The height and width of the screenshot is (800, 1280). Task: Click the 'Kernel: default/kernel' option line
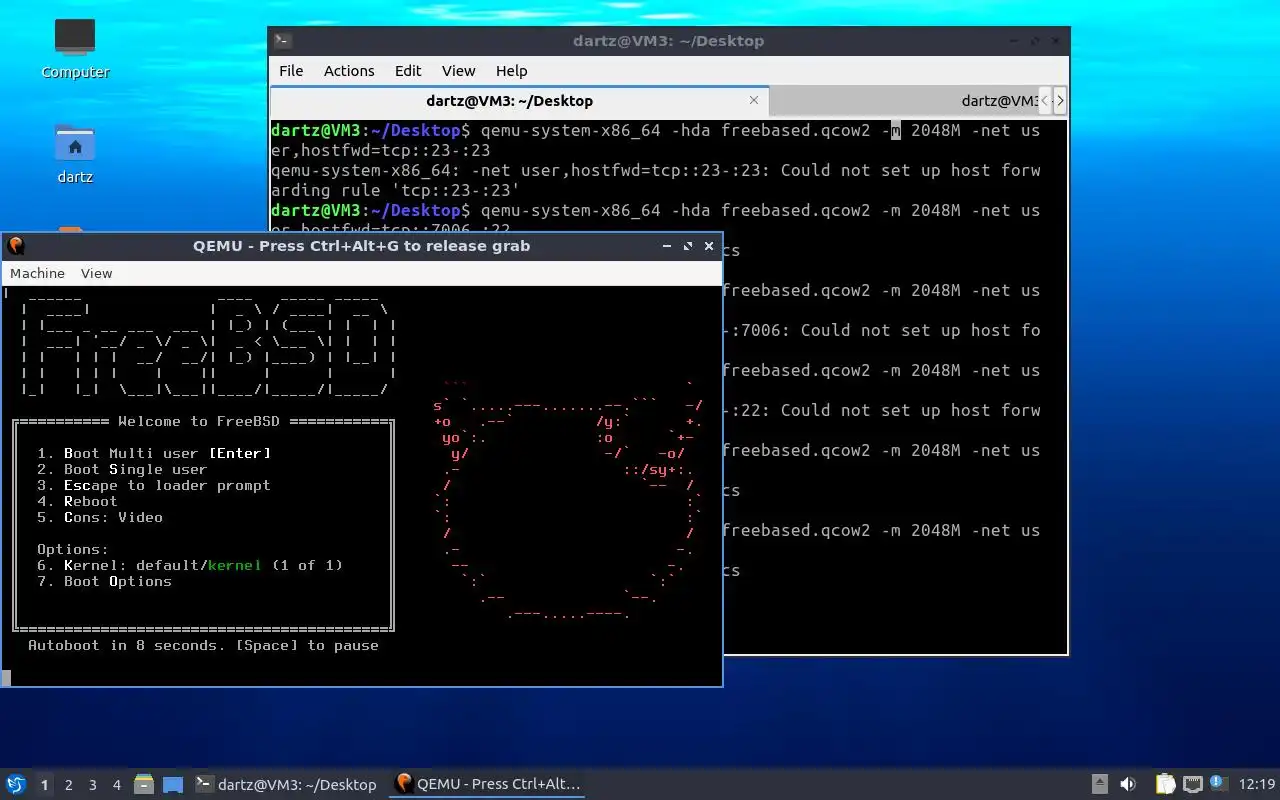190,565
